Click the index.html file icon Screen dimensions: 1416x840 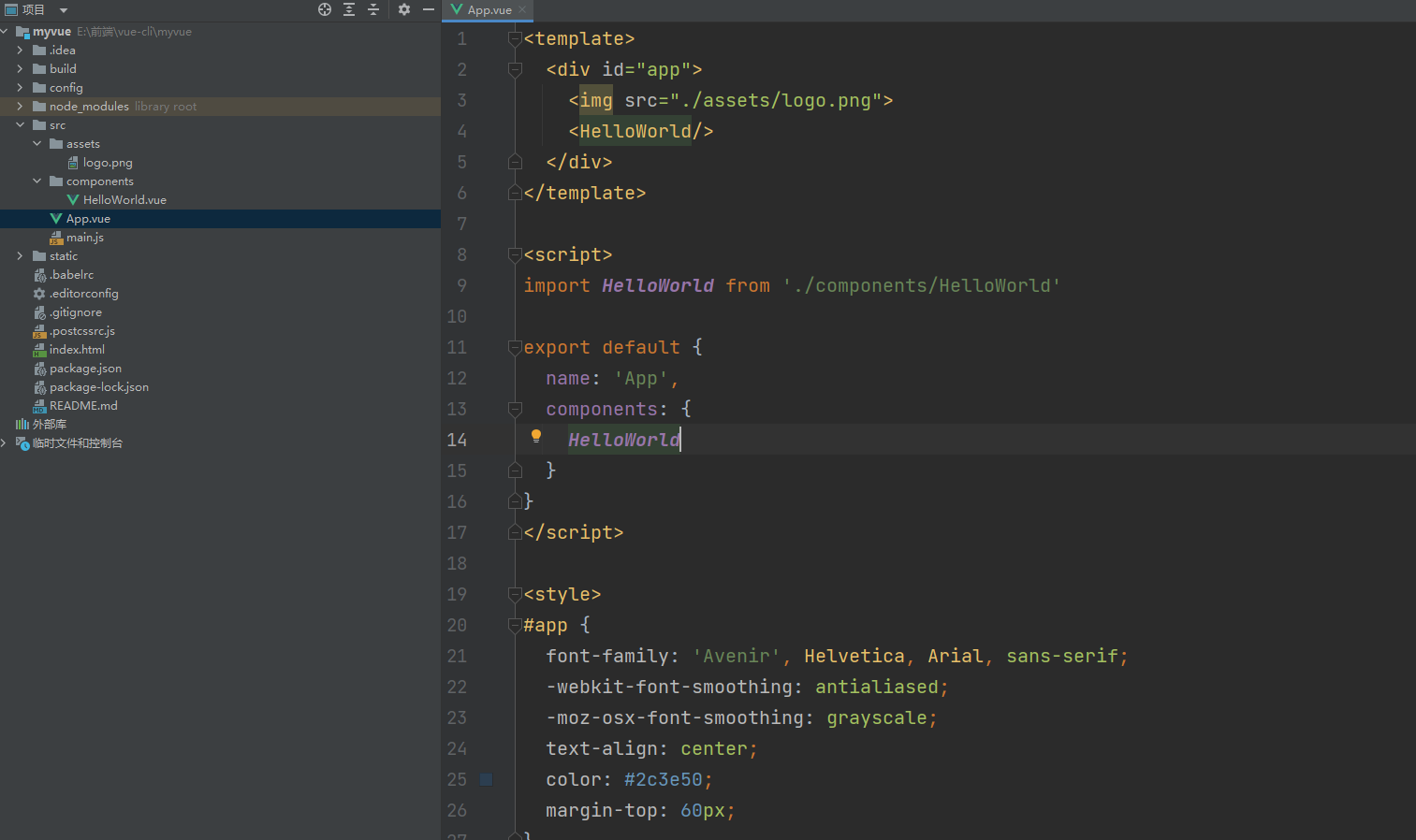click(39, 350)
